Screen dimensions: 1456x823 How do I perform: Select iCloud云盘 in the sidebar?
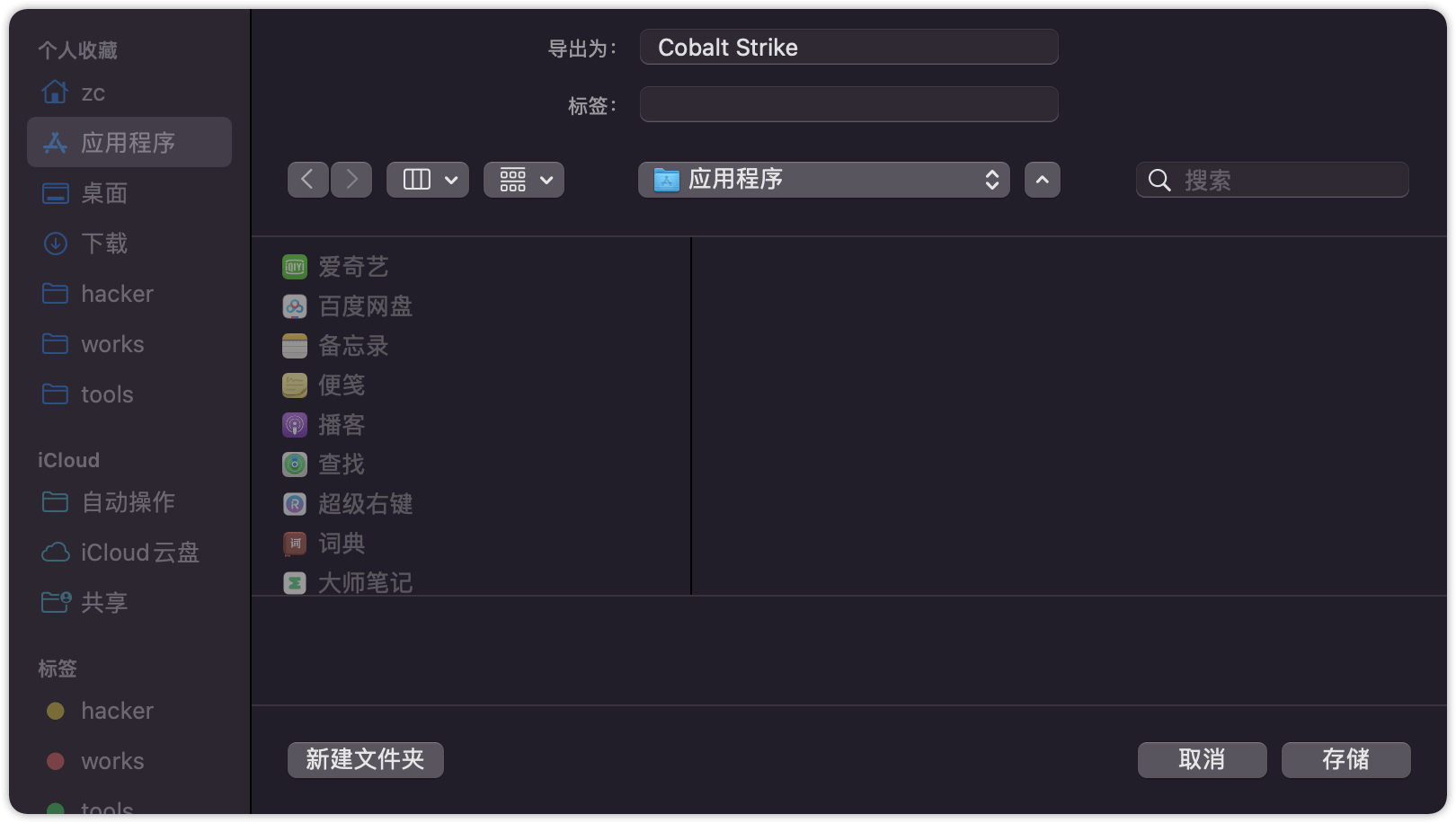coord(139,553)
